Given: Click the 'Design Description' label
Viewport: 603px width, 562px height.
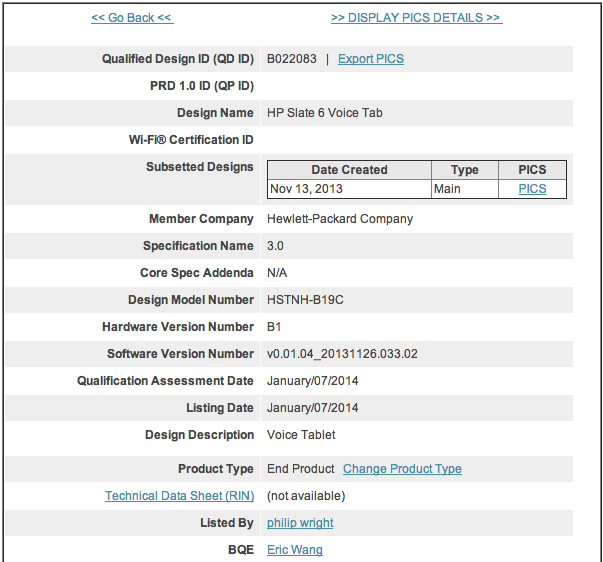Looking at the screenshot, I should (x=199, y=435).
